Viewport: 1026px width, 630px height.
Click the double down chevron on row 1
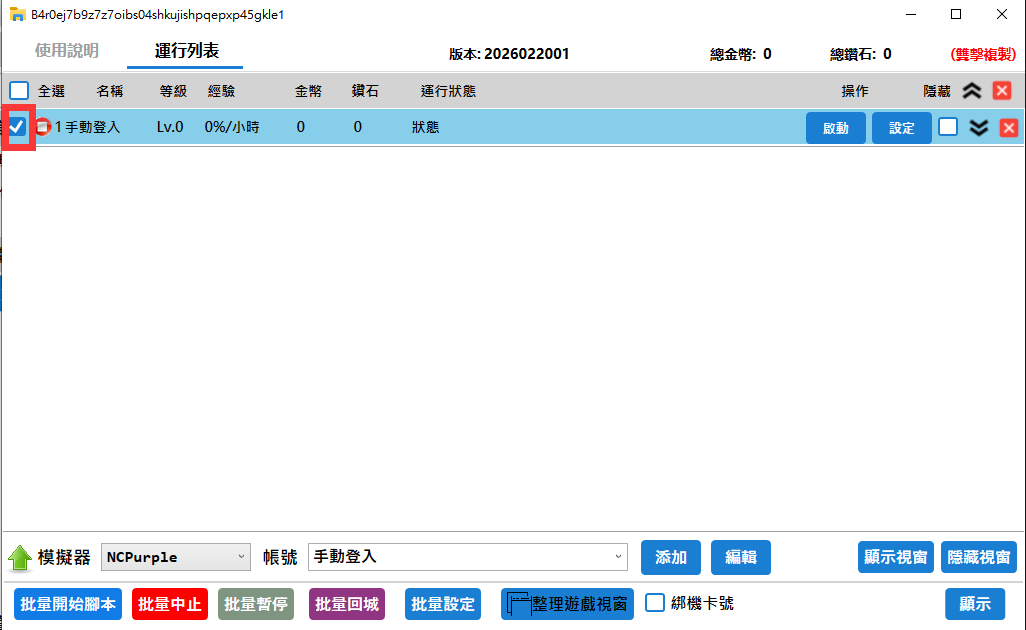pos(979,127)
